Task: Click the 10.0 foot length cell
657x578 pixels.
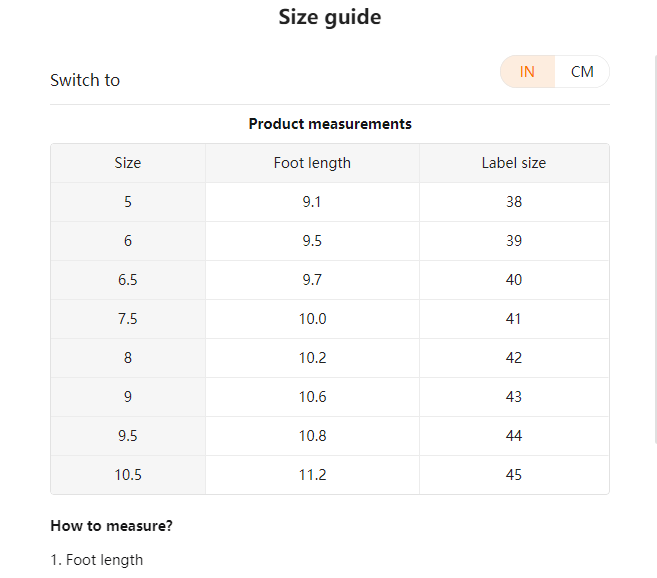Action: point(312,319)
